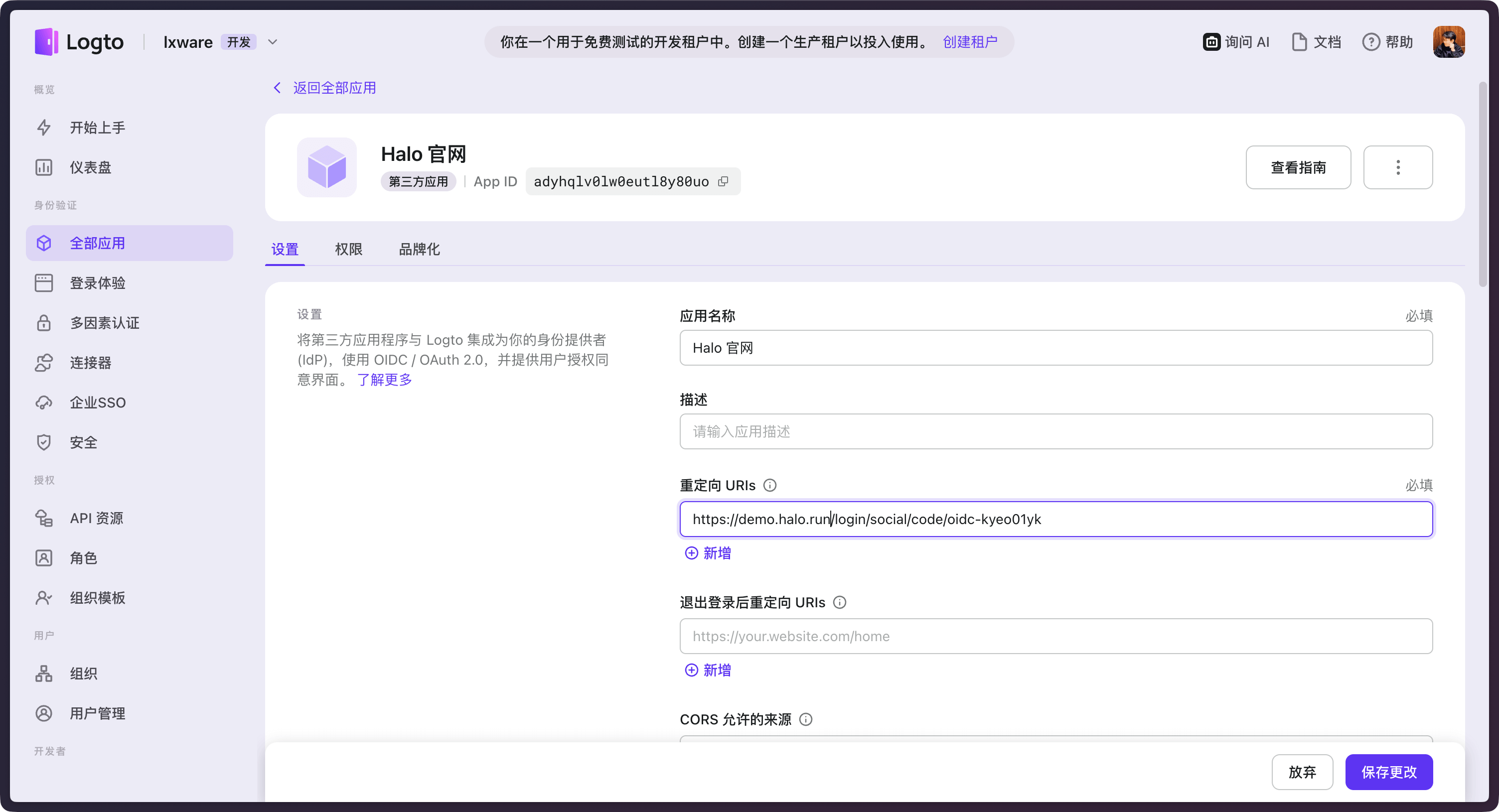Open the API 资源 icon

pos(44,518)
